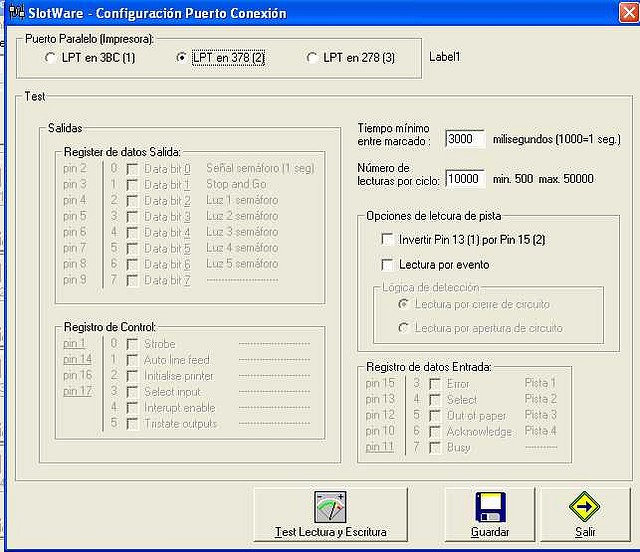The height and width of the screenshot is (552, 640).
Task: Click the 'Señal semáforo (1 seg)' label
Action: [260, 168]
